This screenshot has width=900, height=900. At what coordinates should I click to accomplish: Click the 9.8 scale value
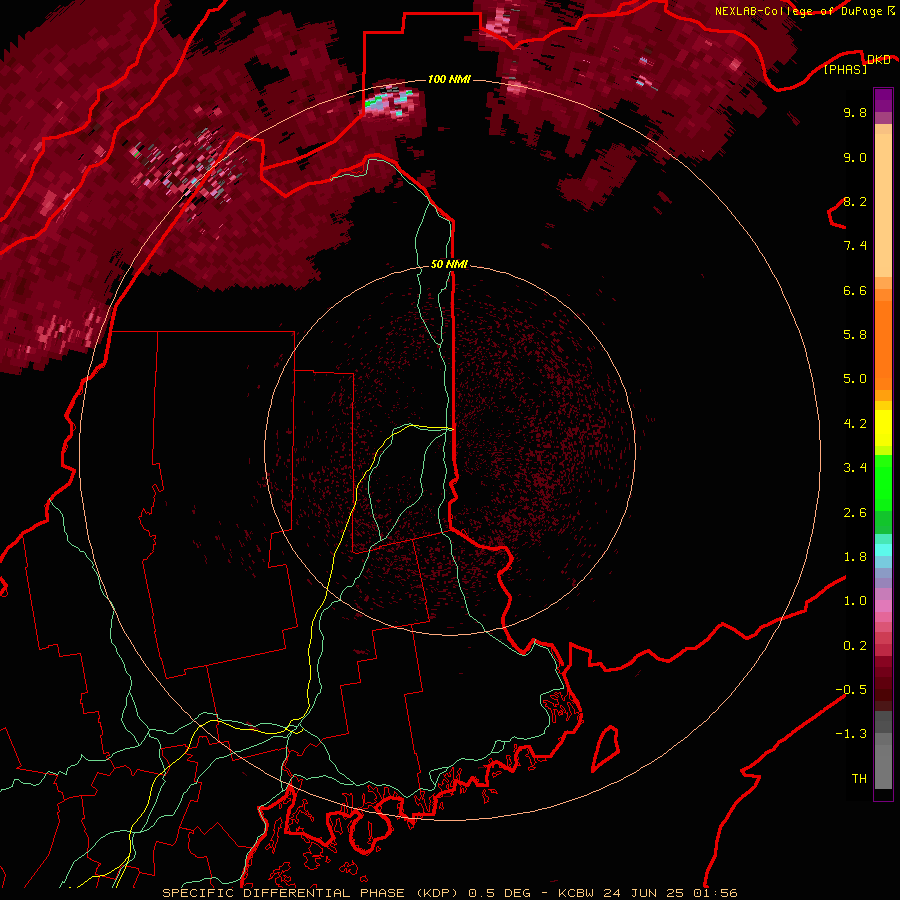point(855,112)
